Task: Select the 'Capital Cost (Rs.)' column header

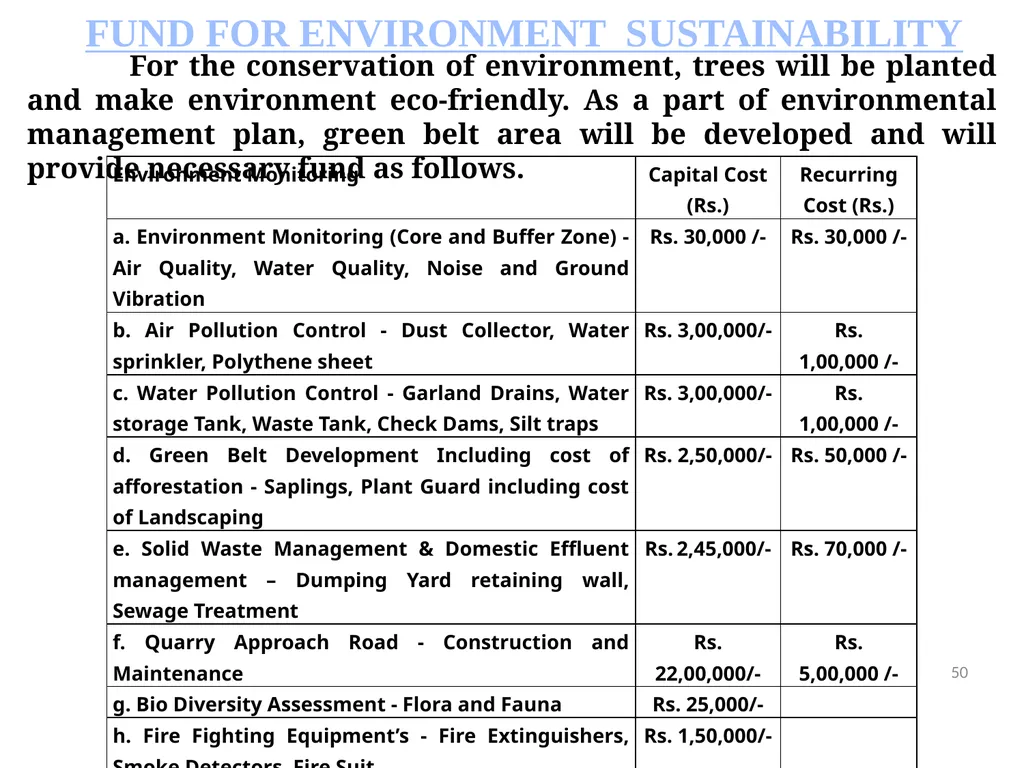Action: click(x=707, y=189)
